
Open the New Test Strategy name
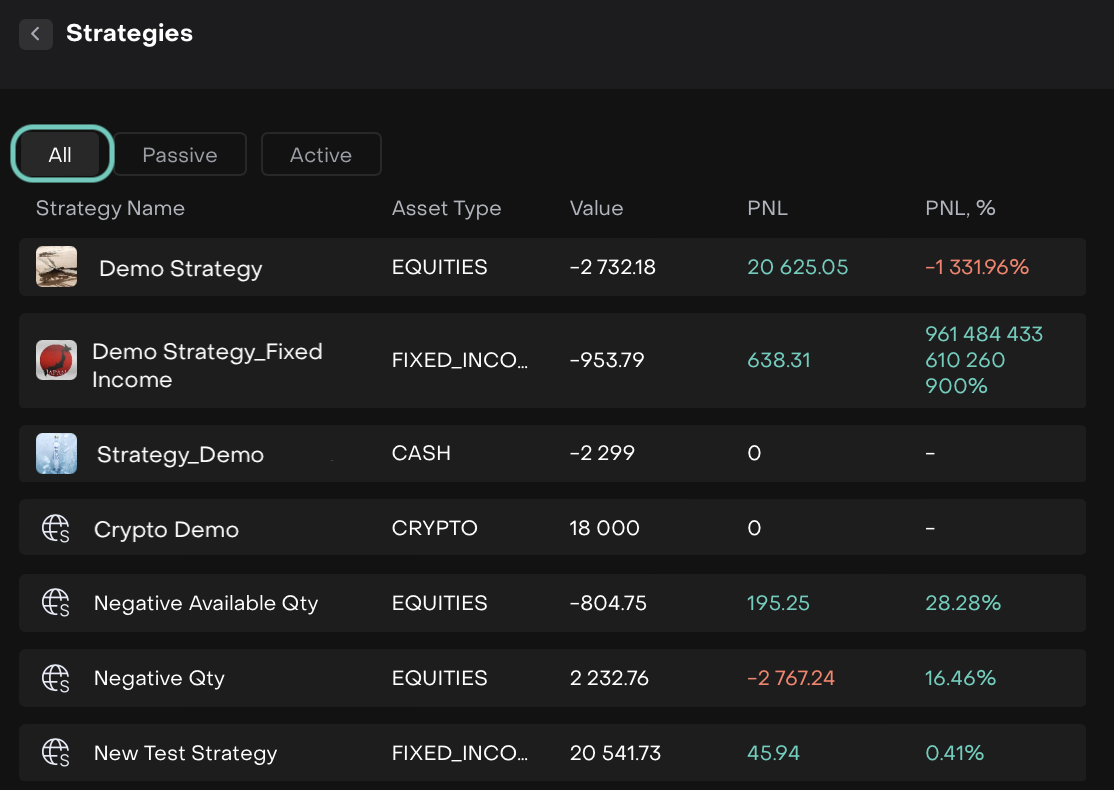[185, 753]
